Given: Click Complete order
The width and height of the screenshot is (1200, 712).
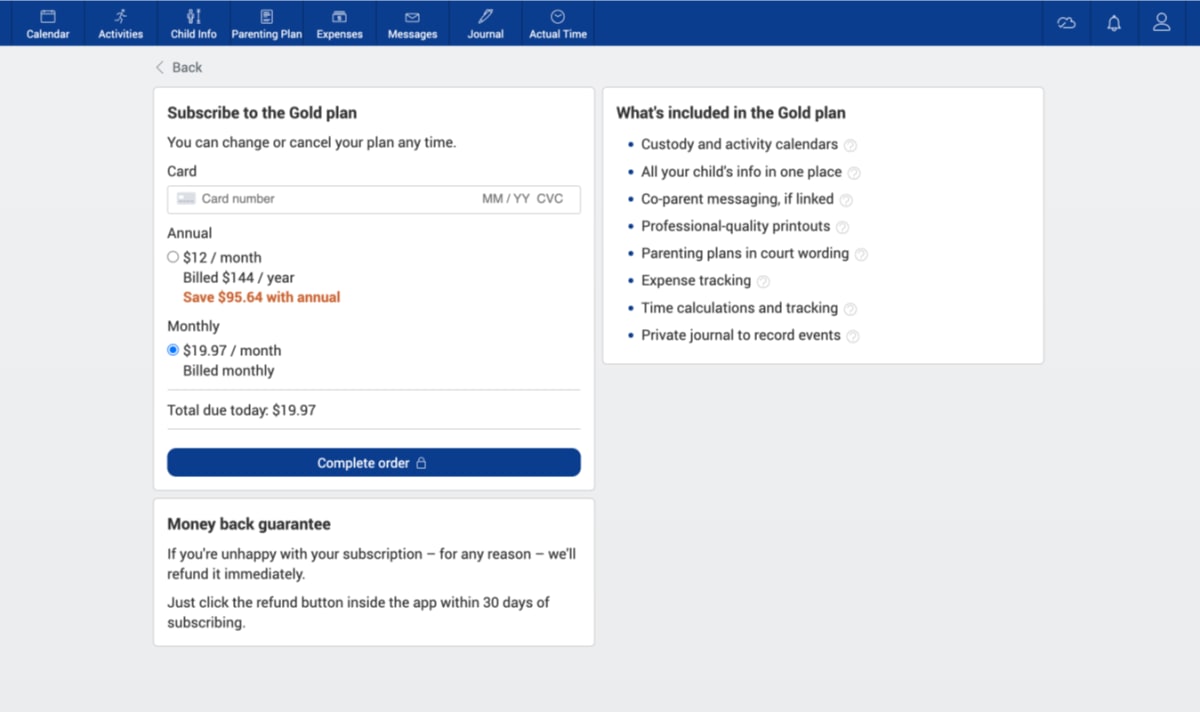Looking at the screenshot, I should 373,462.
